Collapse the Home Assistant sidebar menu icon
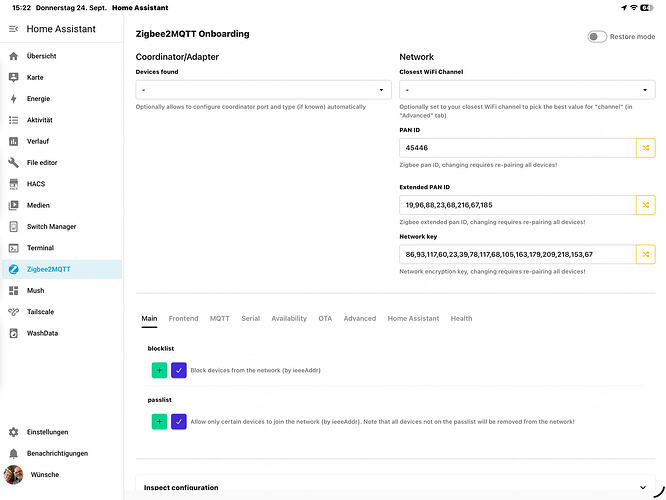The width and height of the screenshot is (666, 500). click(x=14, y=29)
